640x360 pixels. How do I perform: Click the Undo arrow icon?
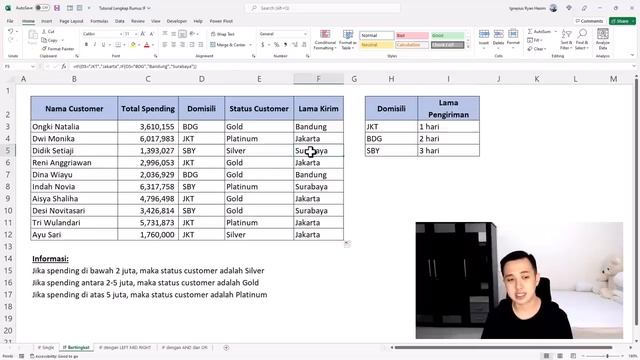coord(11,31)
